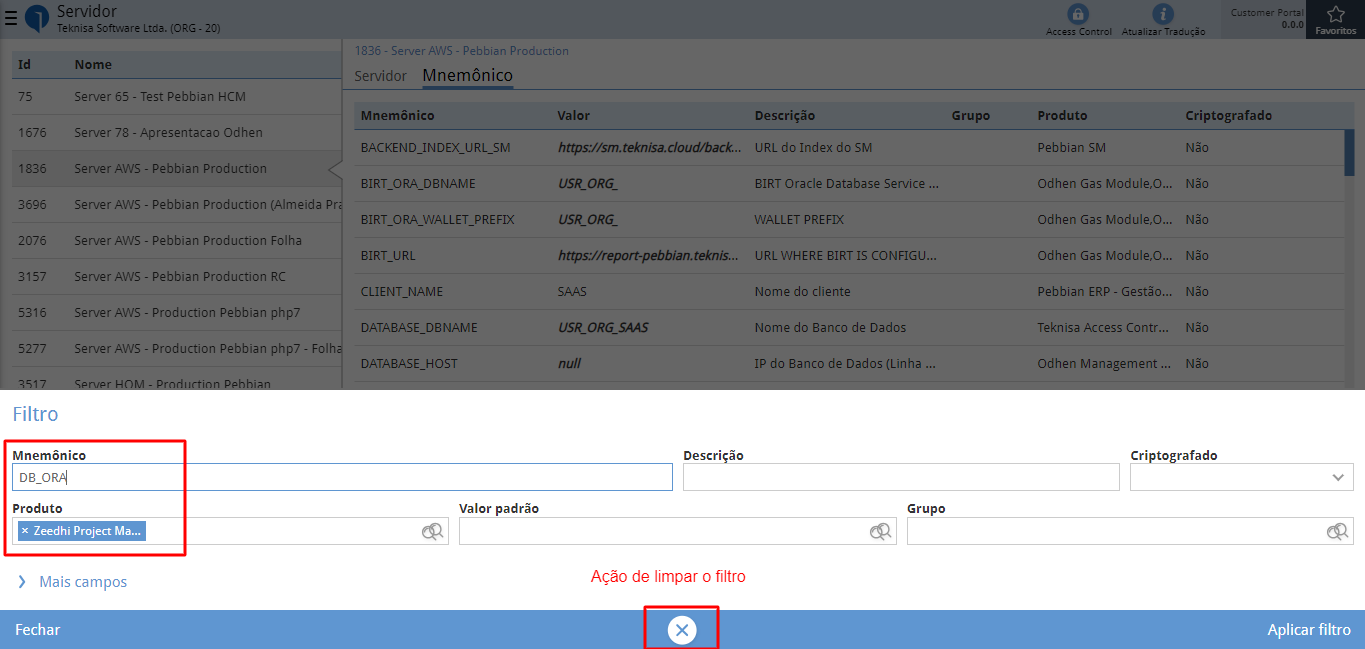Click the SAAS value cell
The height and width of the screenshot is (649, 1365).
click(x=572, y=292)
